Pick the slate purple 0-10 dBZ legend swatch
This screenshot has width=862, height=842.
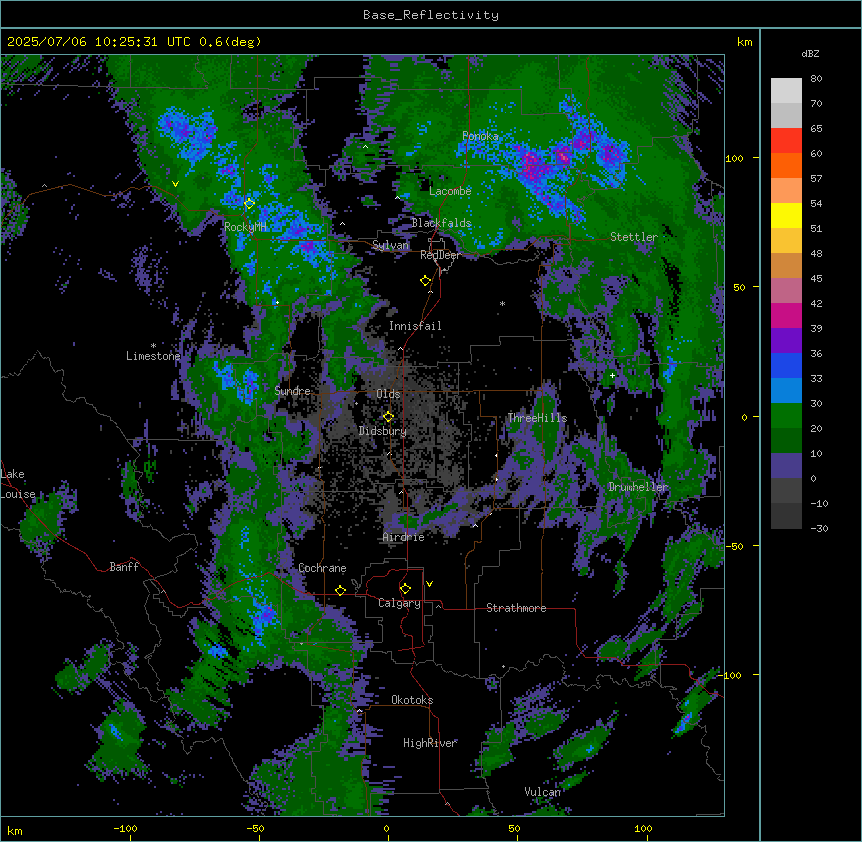786,466
